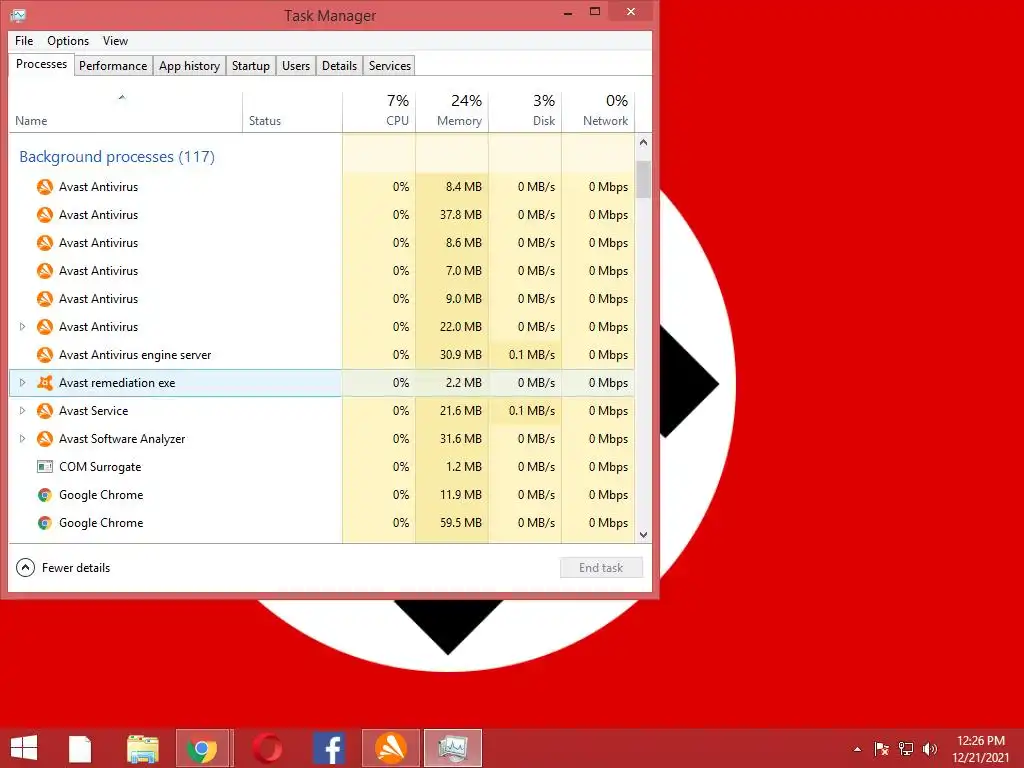This screenshot has width=1024, height=768.
Task: Click the network tray icon
Action: 906,749
